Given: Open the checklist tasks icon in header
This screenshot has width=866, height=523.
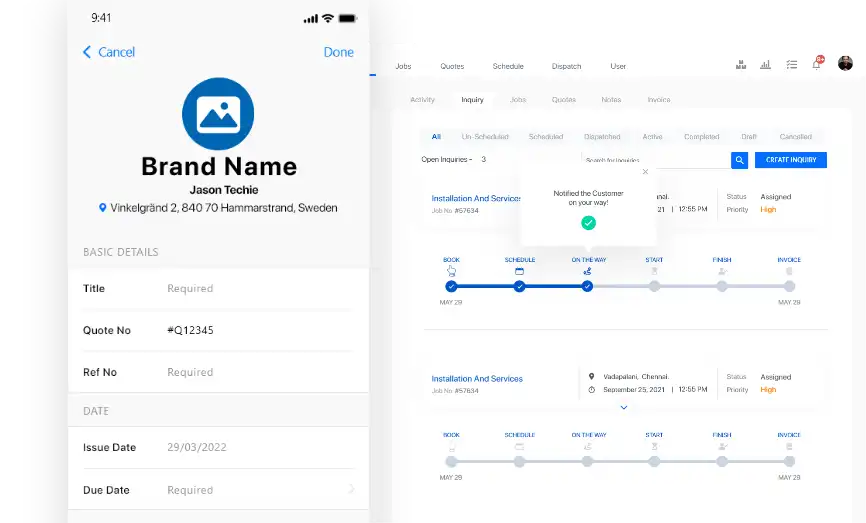Looking at the screenshot, I should [791, 65].
